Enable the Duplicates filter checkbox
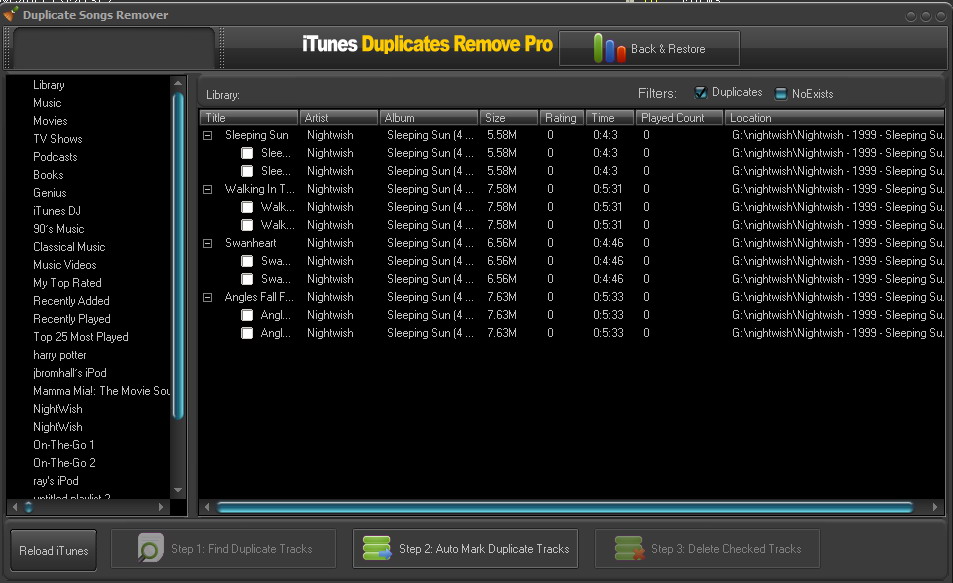Screen dimensions: 953x583 click(701, 93)
